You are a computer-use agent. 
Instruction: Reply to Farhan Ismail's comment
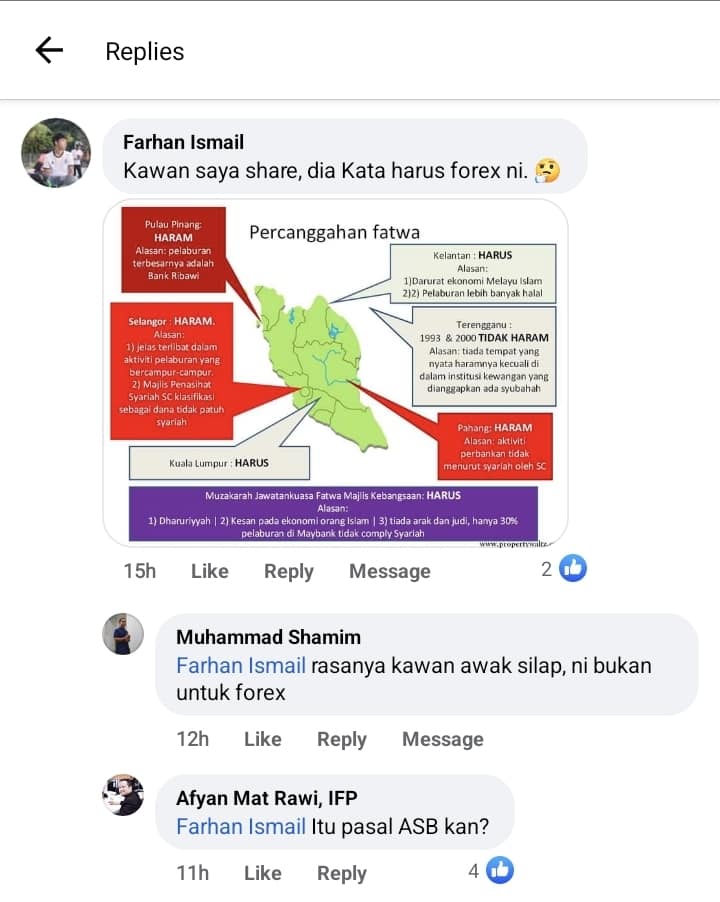click(x=289, y=571)
